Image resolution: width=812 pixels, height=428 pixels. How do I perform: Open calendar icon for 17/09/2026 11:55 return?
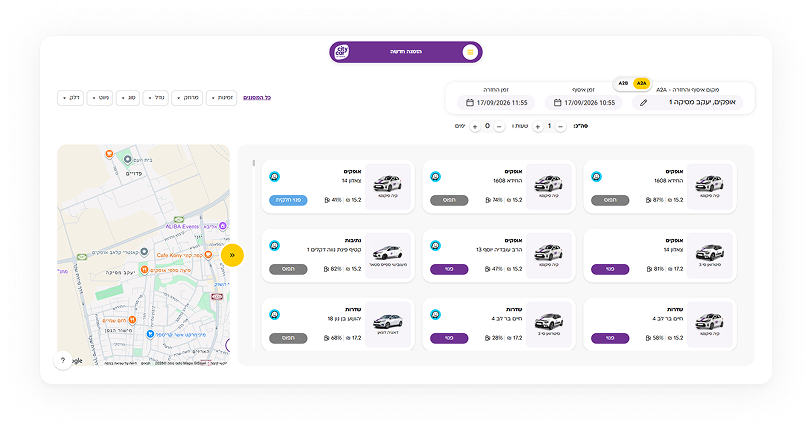point(470,103)
